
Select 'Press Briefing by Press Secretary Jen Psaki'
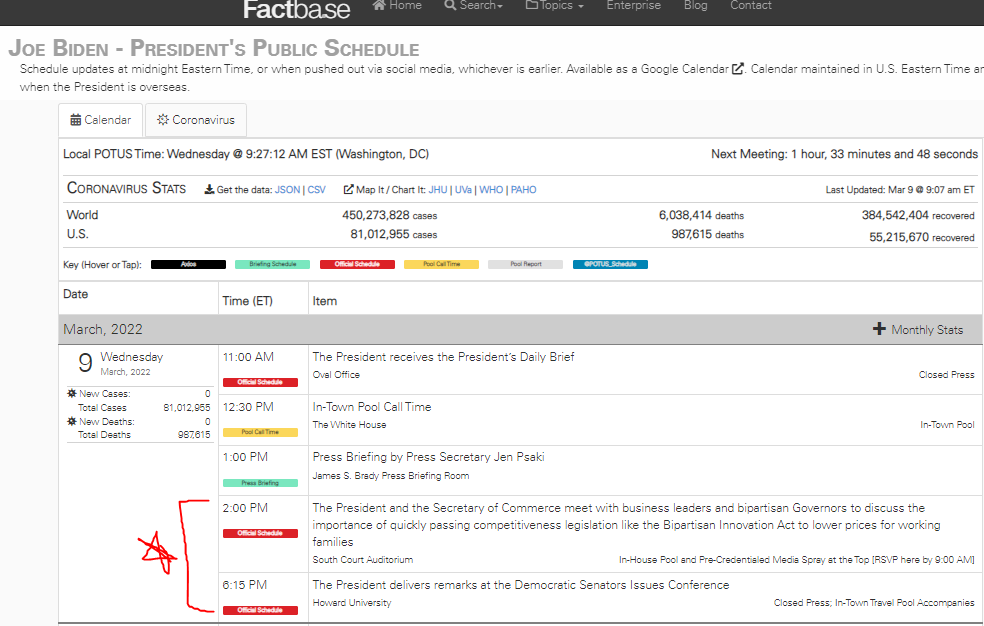pos(428,457)
